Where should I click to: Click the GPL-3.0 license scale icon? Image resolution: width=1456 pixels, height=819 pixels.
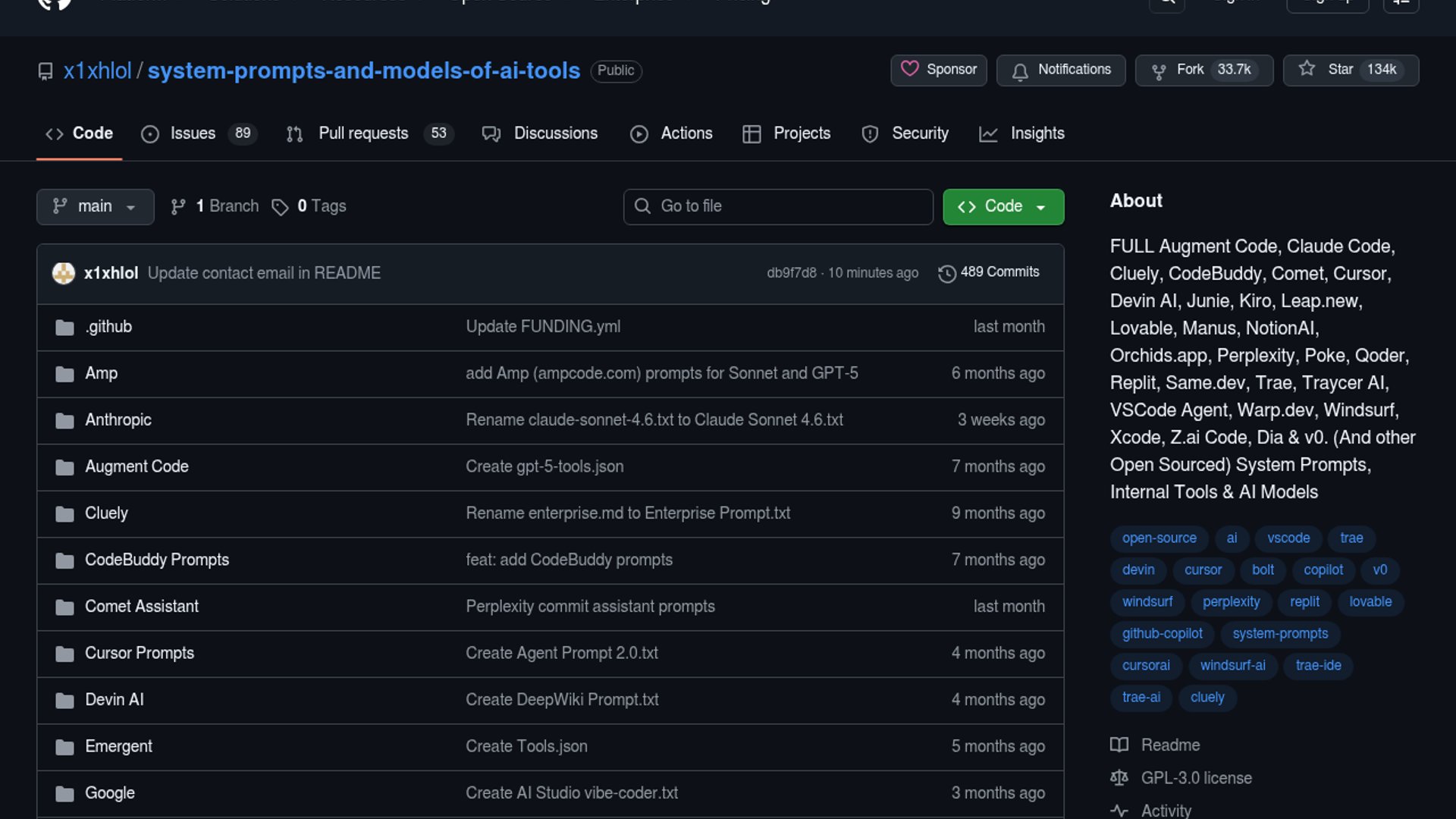tap(1119, 777)
